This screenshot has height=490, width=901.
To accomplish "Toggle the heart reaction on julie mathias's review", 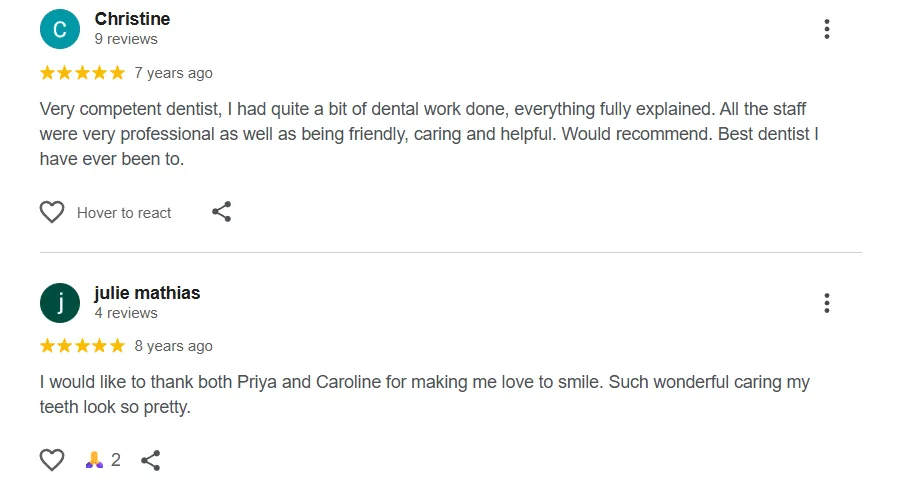I will coord(52,460).
